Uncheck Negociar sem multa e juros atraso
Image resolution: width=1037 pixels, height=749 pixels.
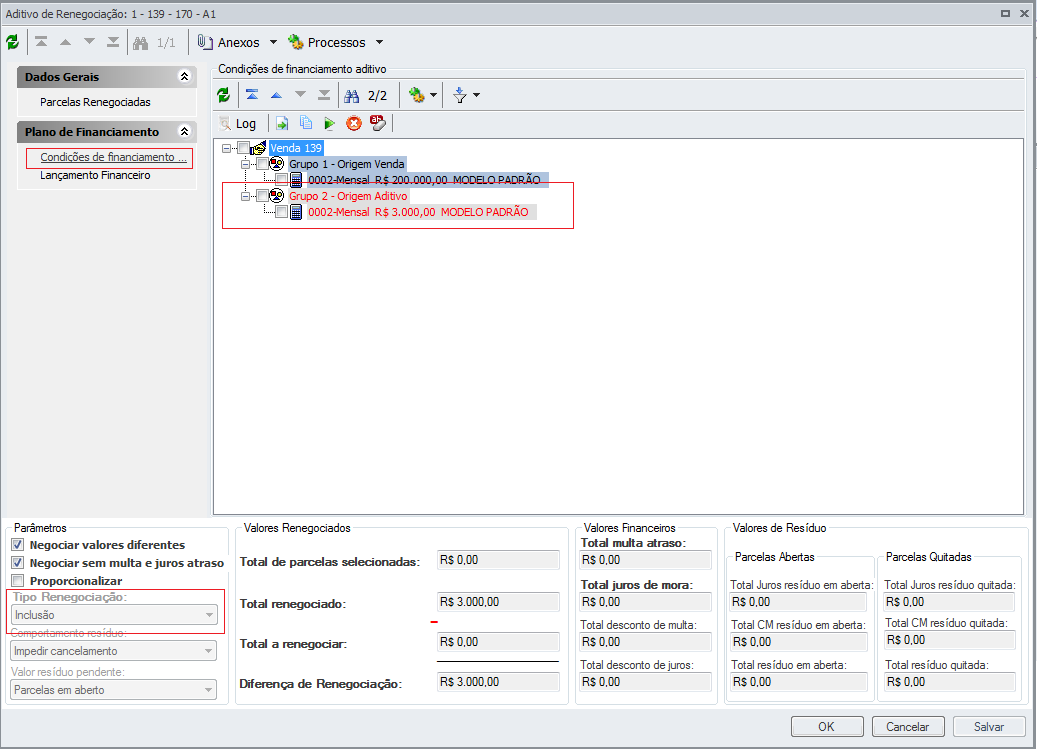[18, 563]
